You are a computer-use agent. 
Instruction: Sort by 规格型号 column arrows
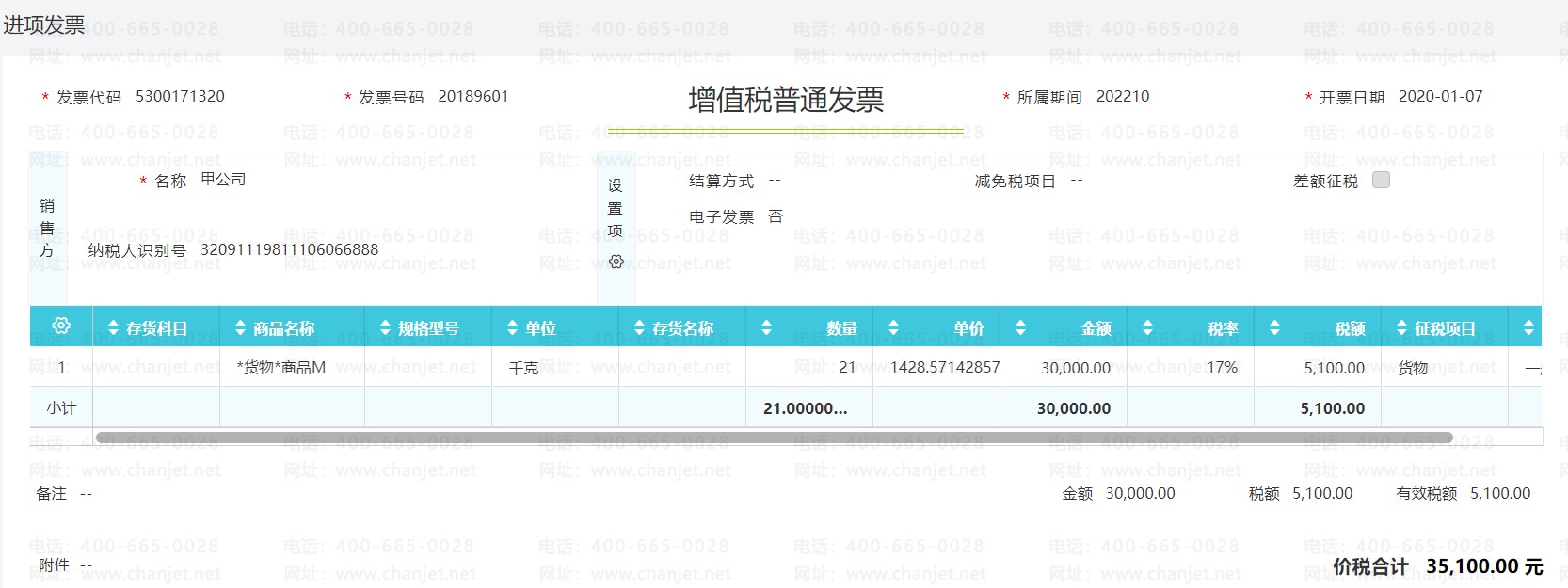click(x=385, y=328)
